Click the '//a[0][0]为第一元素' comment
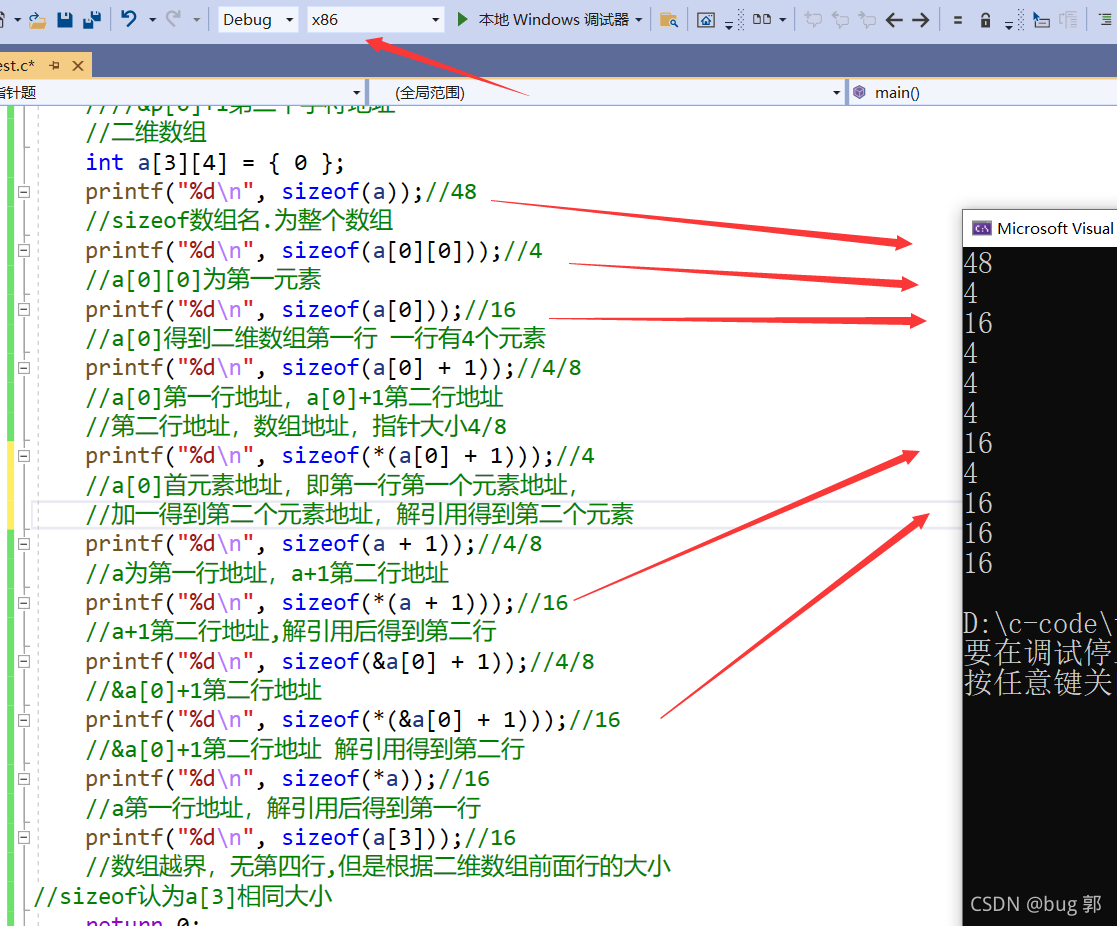Image resolution: width=1117 pixels, height=926 pixels. point(203,279)
